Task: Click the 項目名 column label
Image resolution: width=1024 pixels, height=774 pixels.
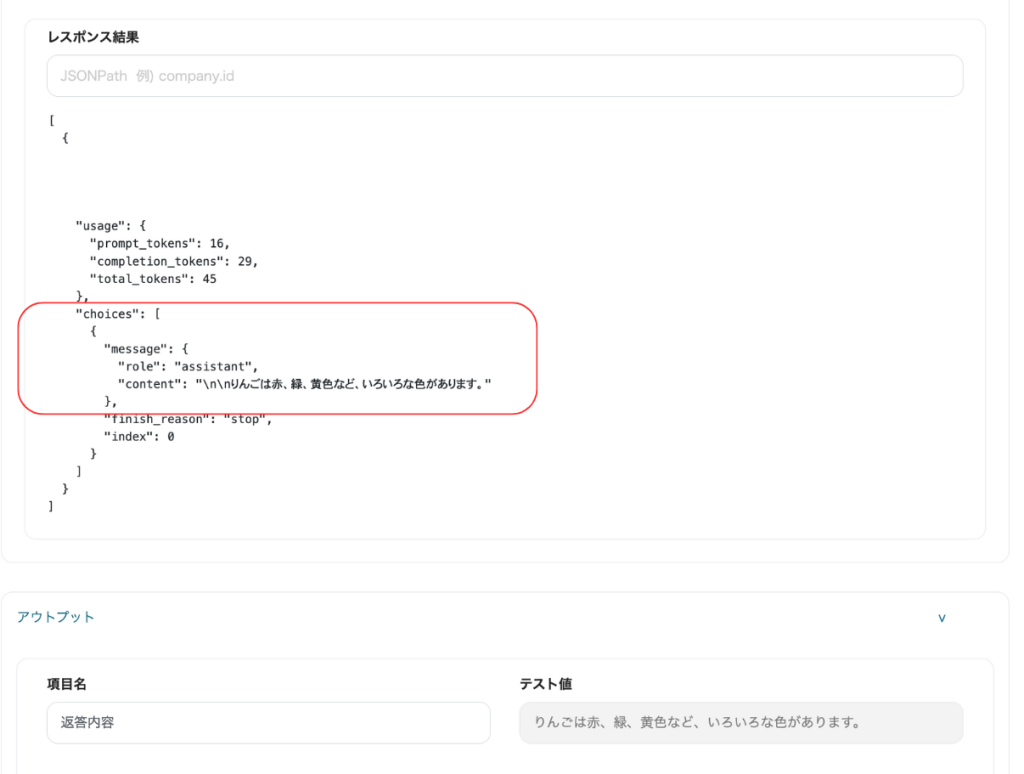Action: click(67, 684)
